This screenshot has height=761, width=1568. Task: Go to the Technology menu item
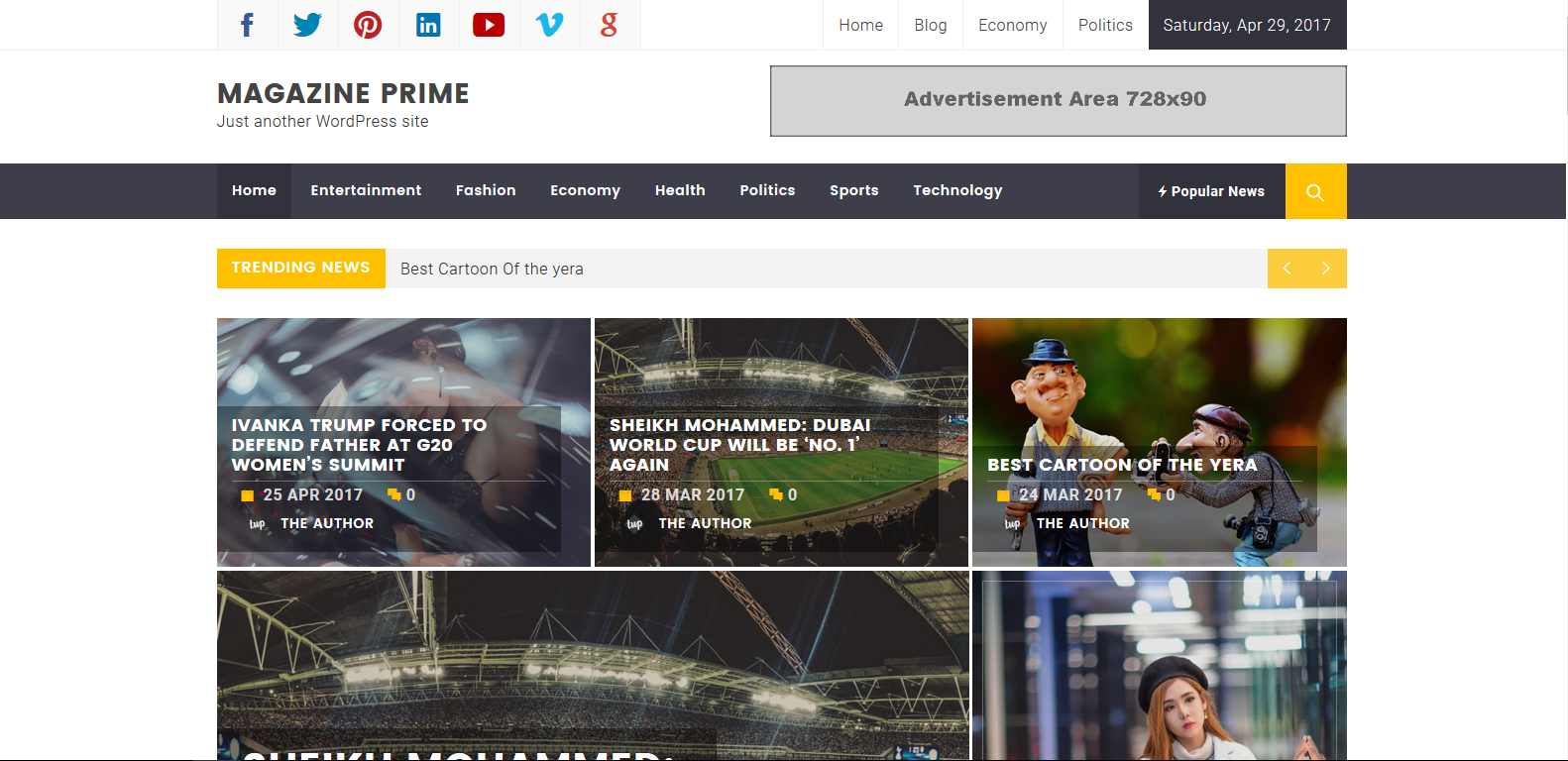tap(957, 190)
